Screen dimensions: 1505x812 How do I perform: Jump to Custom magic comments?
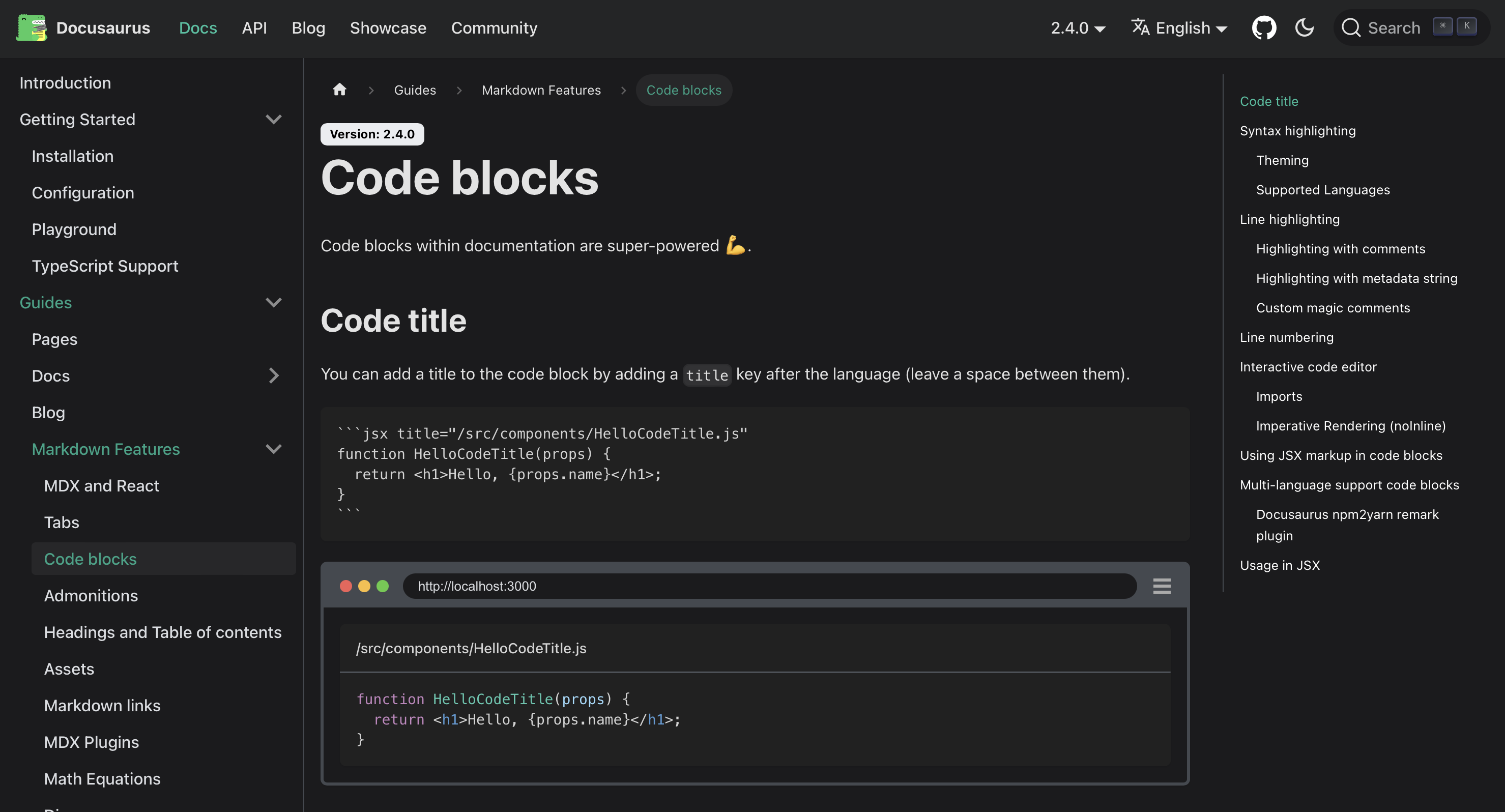[1333, 308]
